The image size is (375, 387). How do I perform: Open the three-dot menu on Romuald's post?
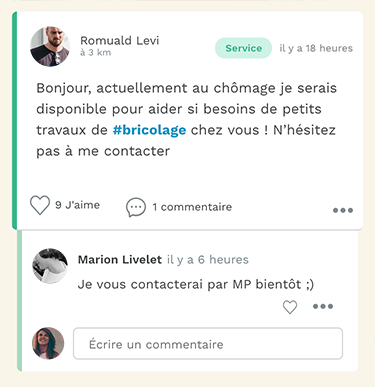343,210
